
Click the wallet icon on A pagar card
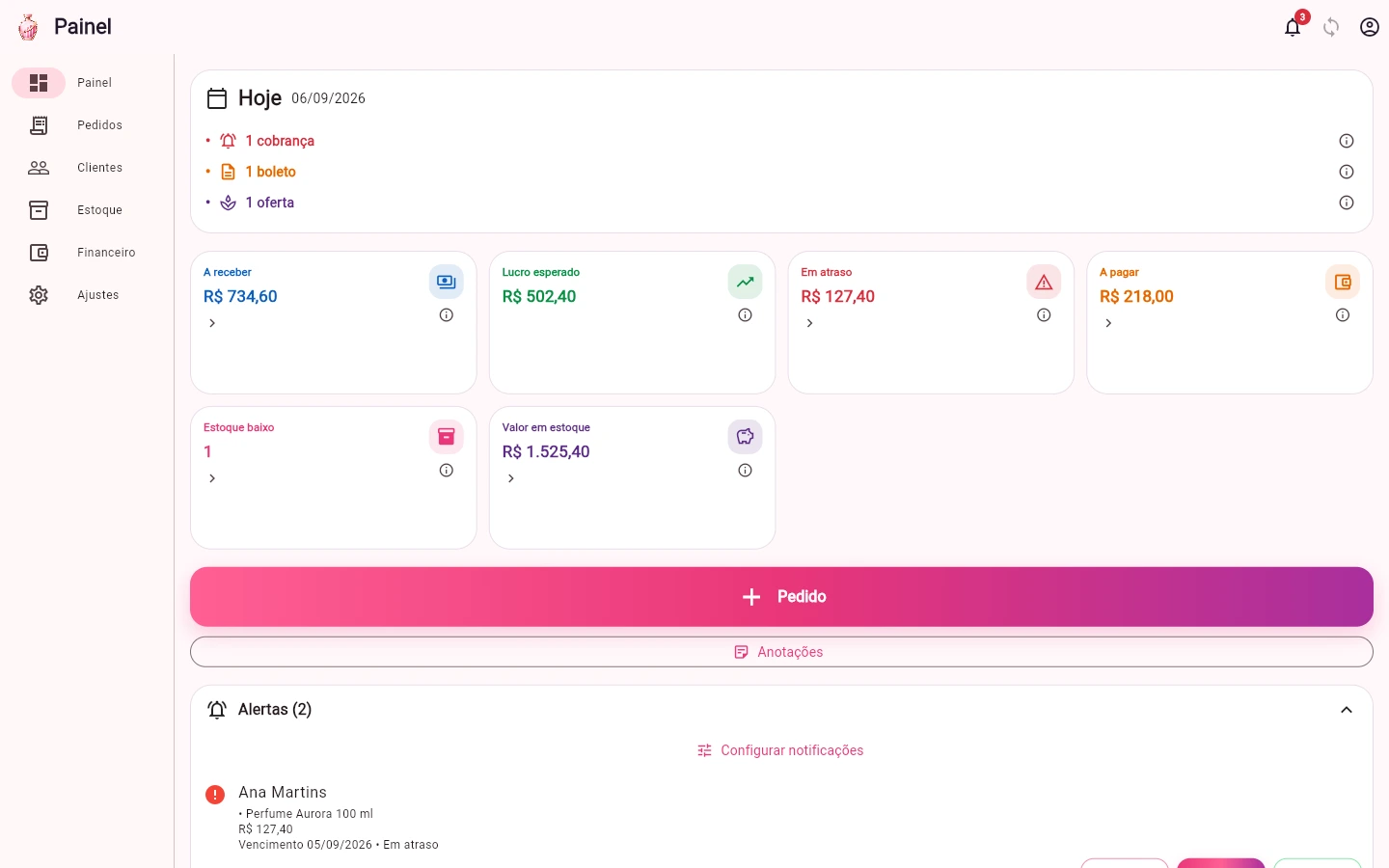click(x=1343, y=282)
